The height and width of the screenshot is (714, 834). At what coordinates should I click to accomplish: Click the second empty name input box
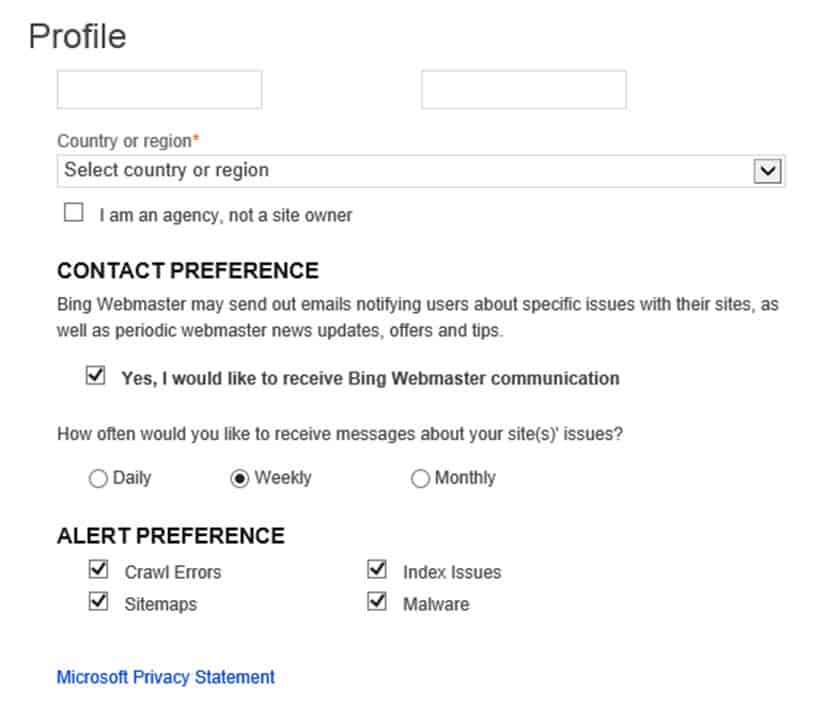tap(524, 89)
